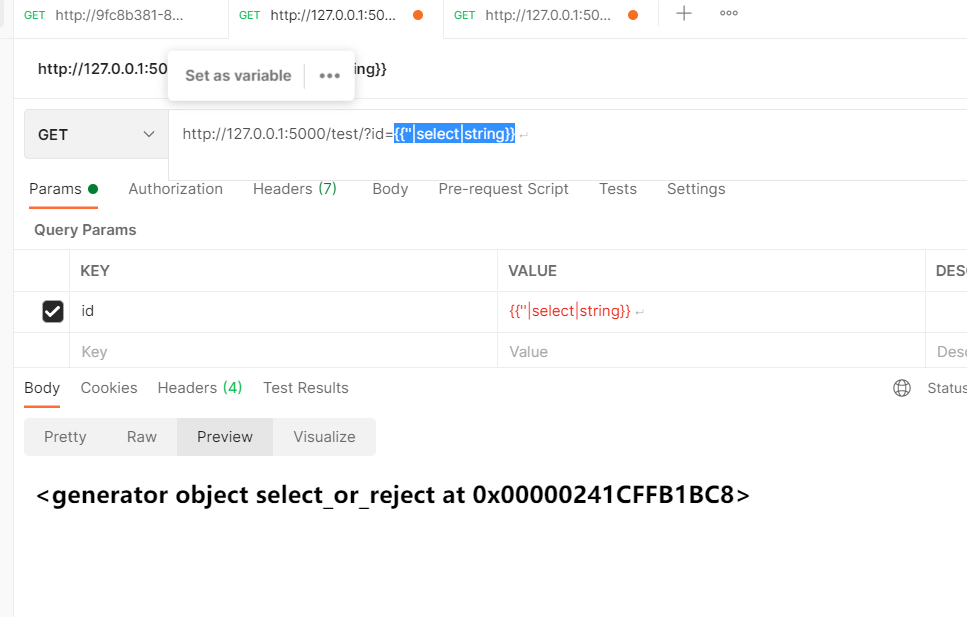
Task: Open the Visualize response view
Action: tap(324, 437)
